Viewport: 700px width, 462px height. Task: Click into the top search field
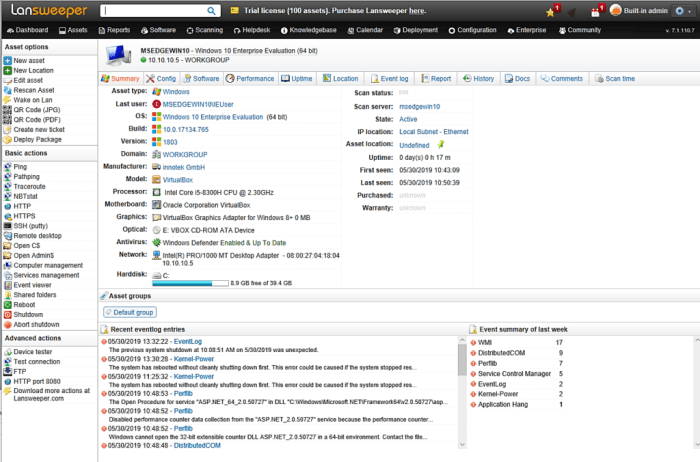pyautogui.click(x=154, y=11)
